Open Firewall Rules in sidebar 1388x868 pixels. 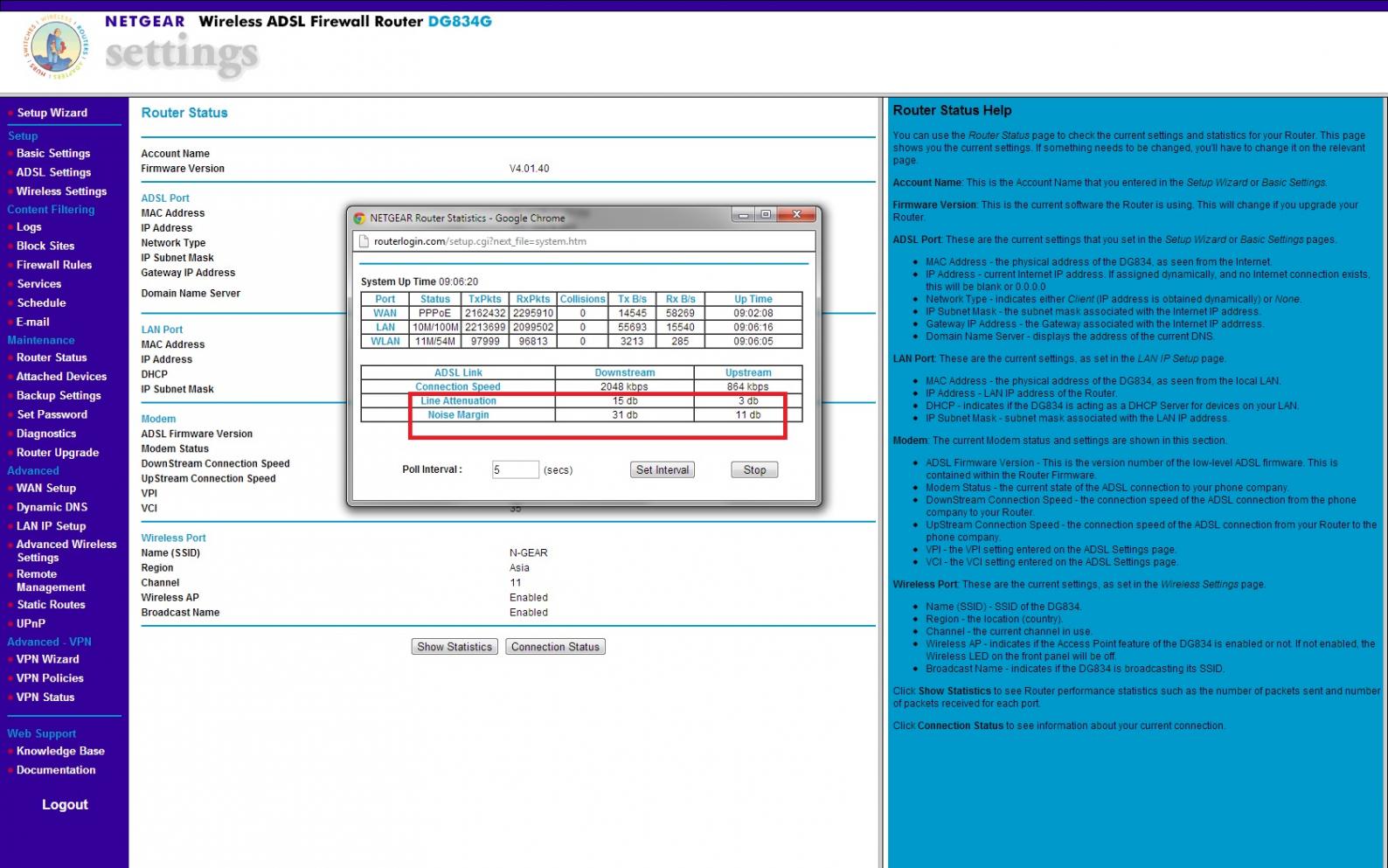point(53,265)
